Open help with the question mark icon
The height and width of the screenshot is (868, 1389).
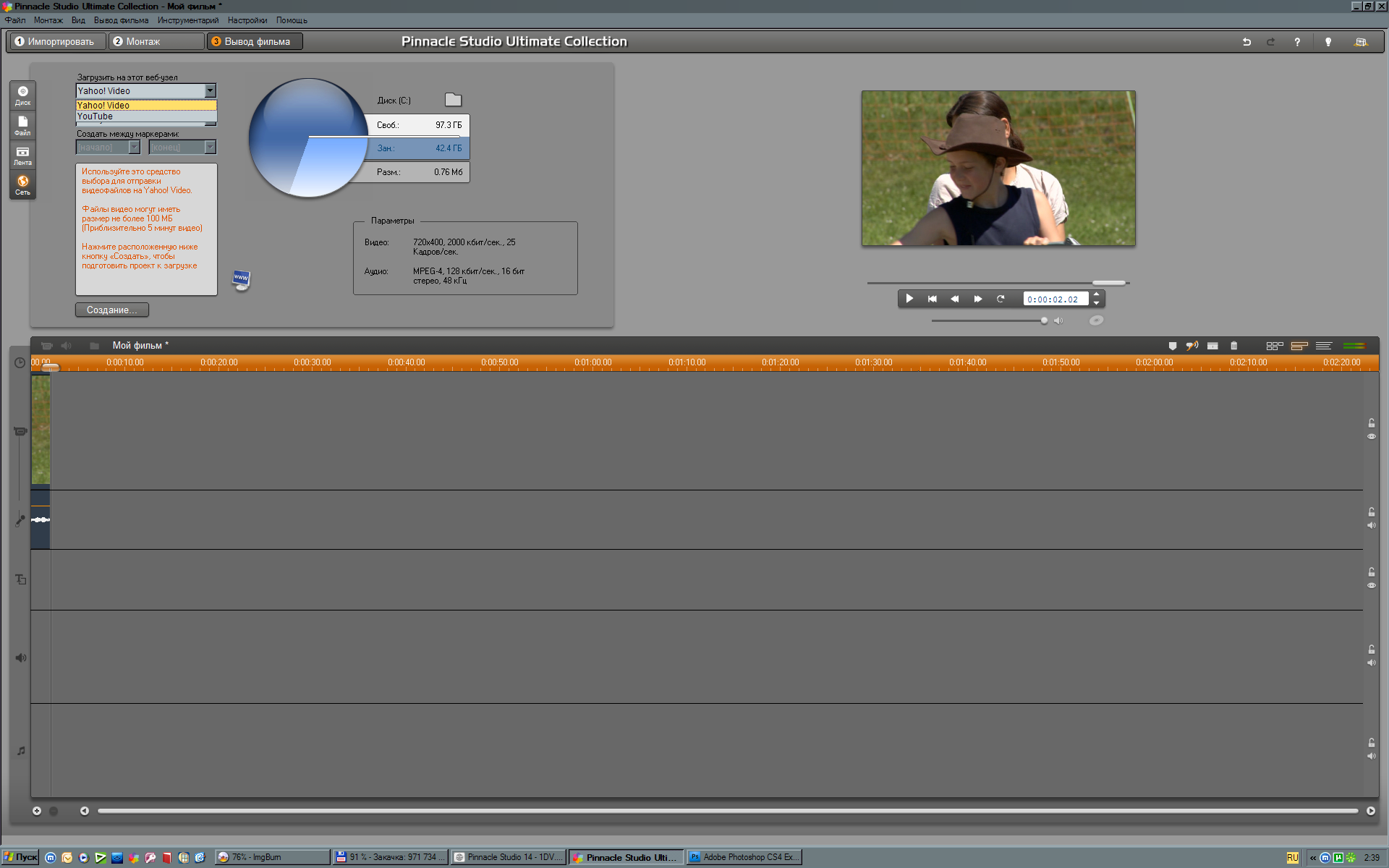pos(1297,42)
